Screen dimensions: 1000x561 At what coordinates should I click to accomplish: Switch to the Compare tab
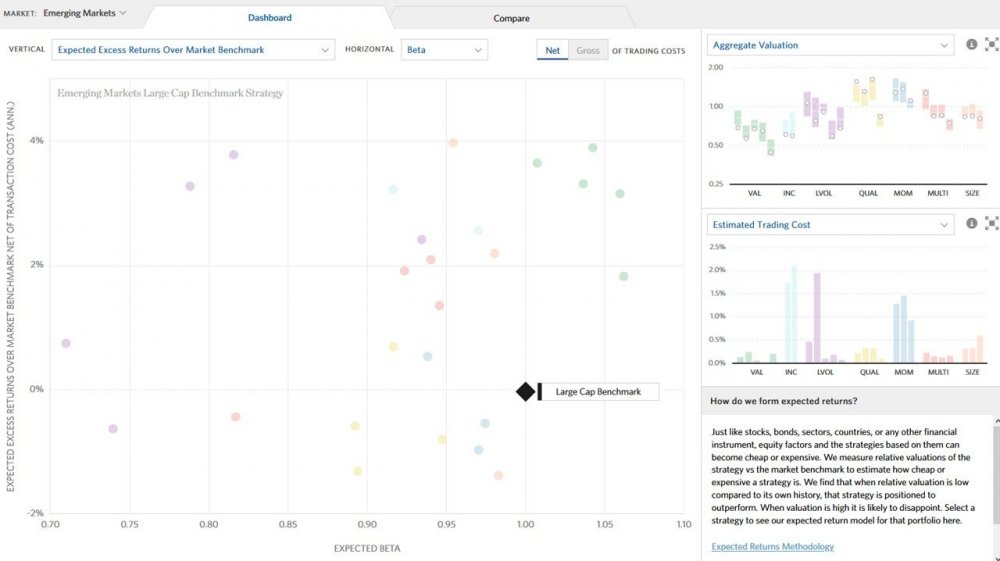click(511, 18)
